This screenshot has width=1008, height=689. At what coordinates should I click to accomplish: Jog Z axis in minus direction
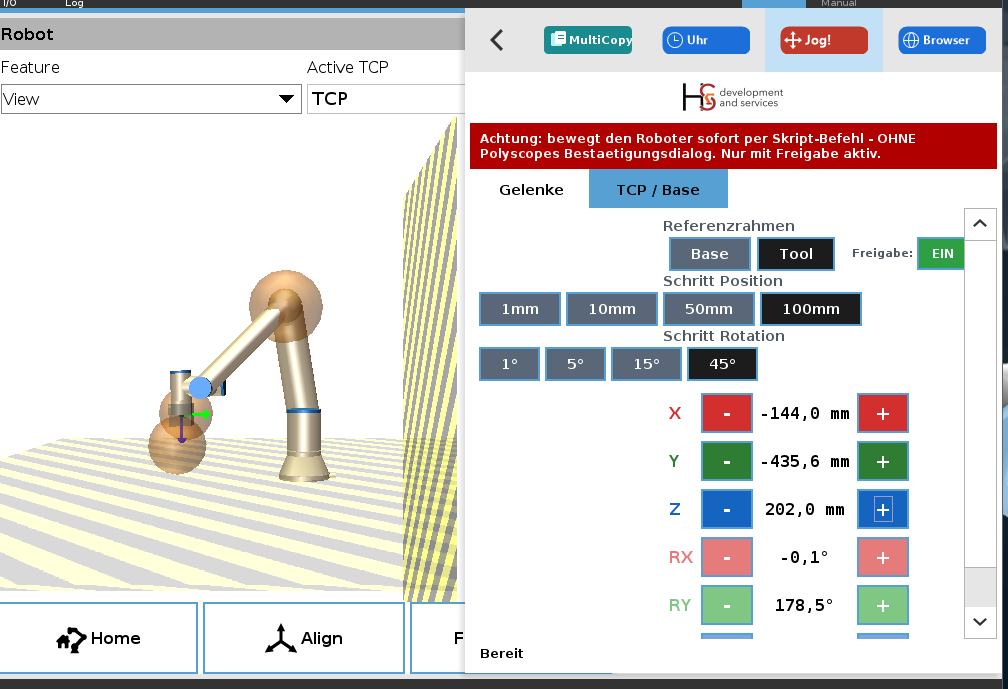[726, 510]
